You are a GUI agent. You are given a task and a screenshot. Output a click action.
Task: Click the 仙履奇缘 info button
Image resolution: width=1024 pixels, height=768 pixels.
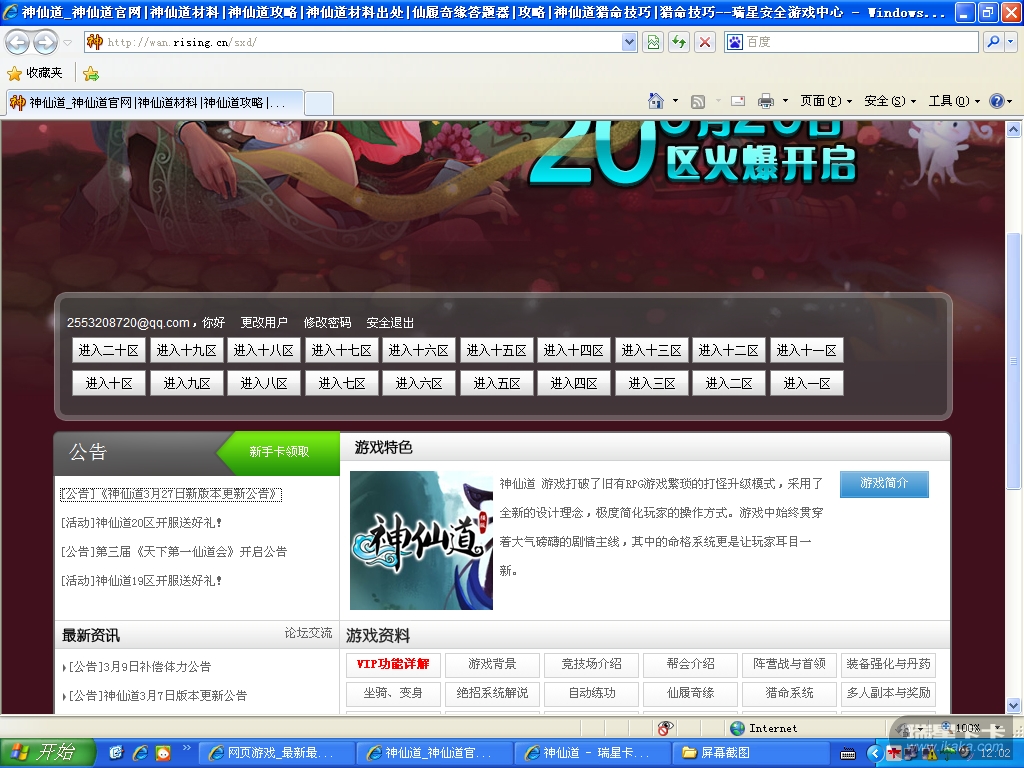(x=690, y=694)
